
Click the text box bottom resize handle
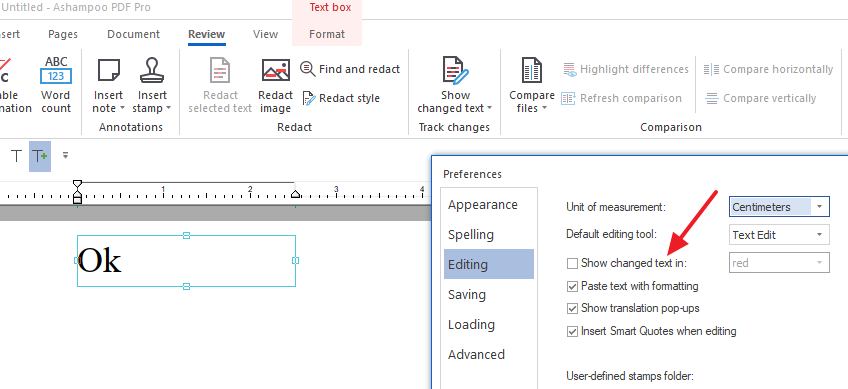click(x=187, y=286)
